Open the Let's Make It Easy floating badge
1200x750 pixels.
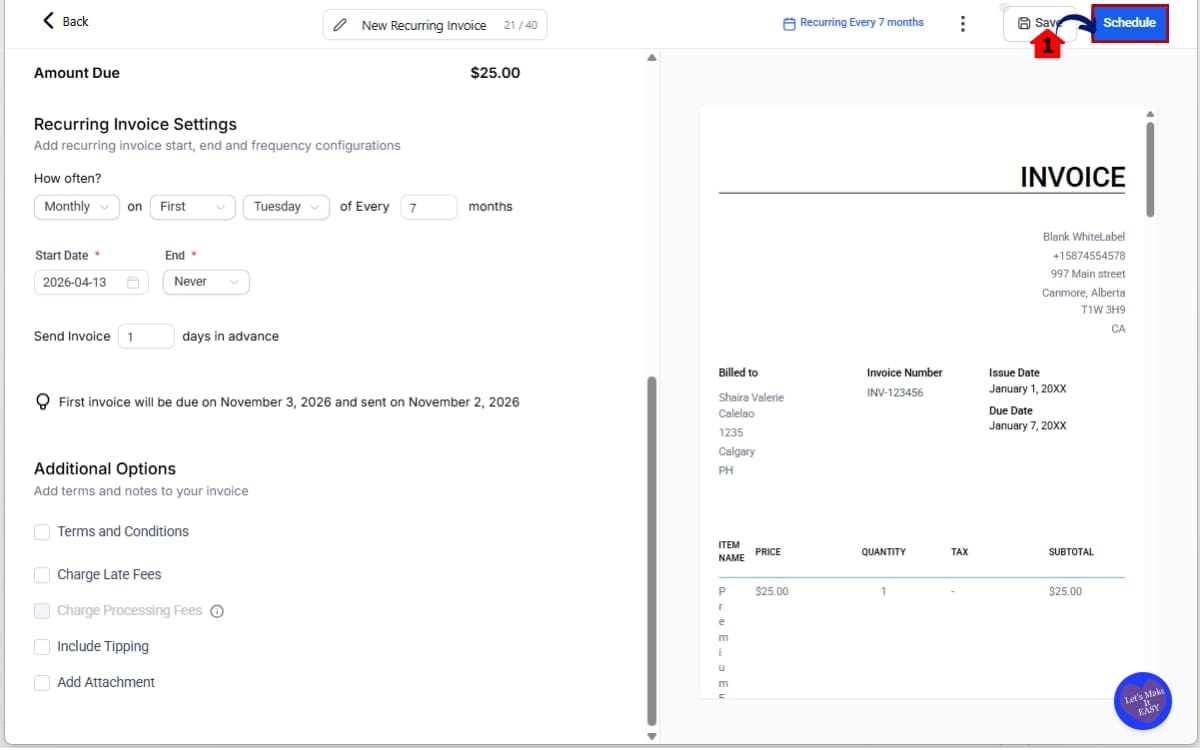1142,701
